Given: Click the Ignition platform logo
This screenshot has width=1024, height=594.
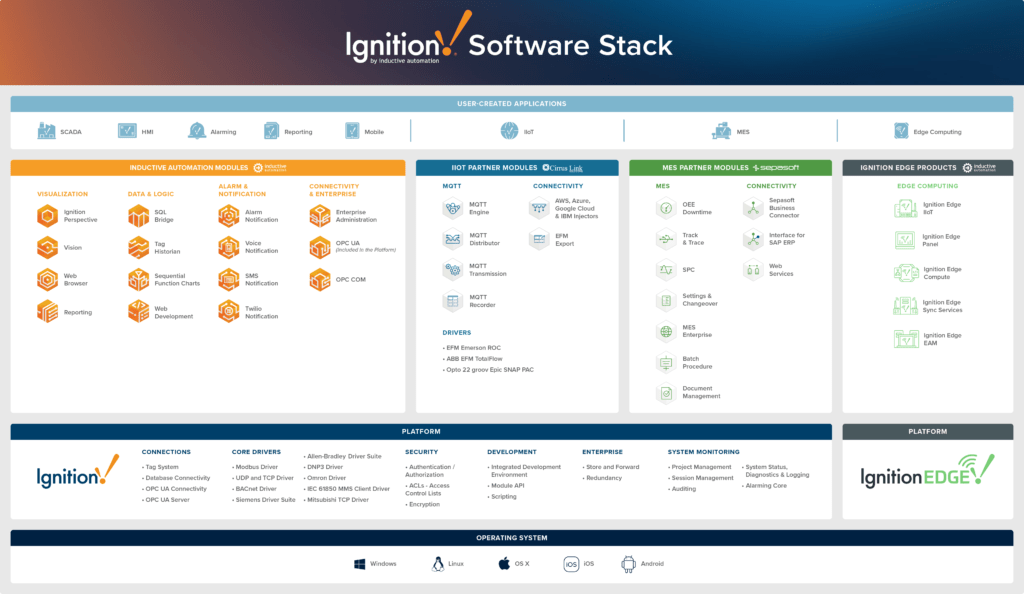Looking at the screenshot, I should 78,472.
